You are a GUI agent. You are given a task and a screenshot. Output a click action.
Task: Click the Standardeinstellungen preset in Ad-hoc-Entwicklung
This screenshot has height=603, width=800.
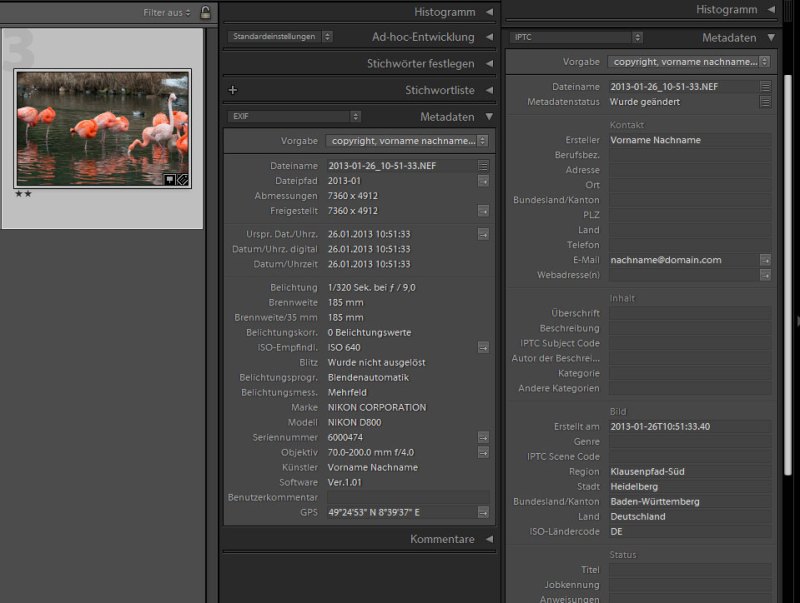pyautogui.click(x=275, y=35)
